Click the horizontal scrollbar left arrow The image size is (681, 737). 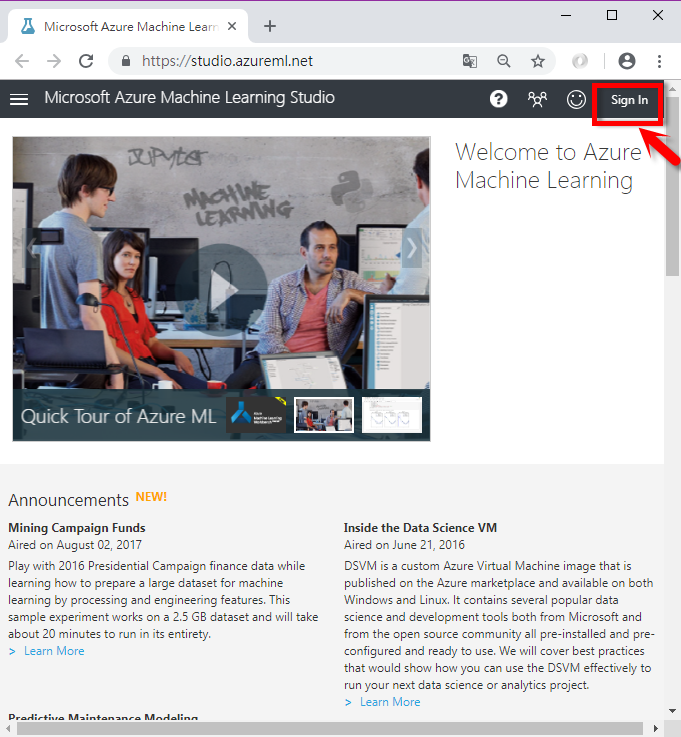(8, 729)
